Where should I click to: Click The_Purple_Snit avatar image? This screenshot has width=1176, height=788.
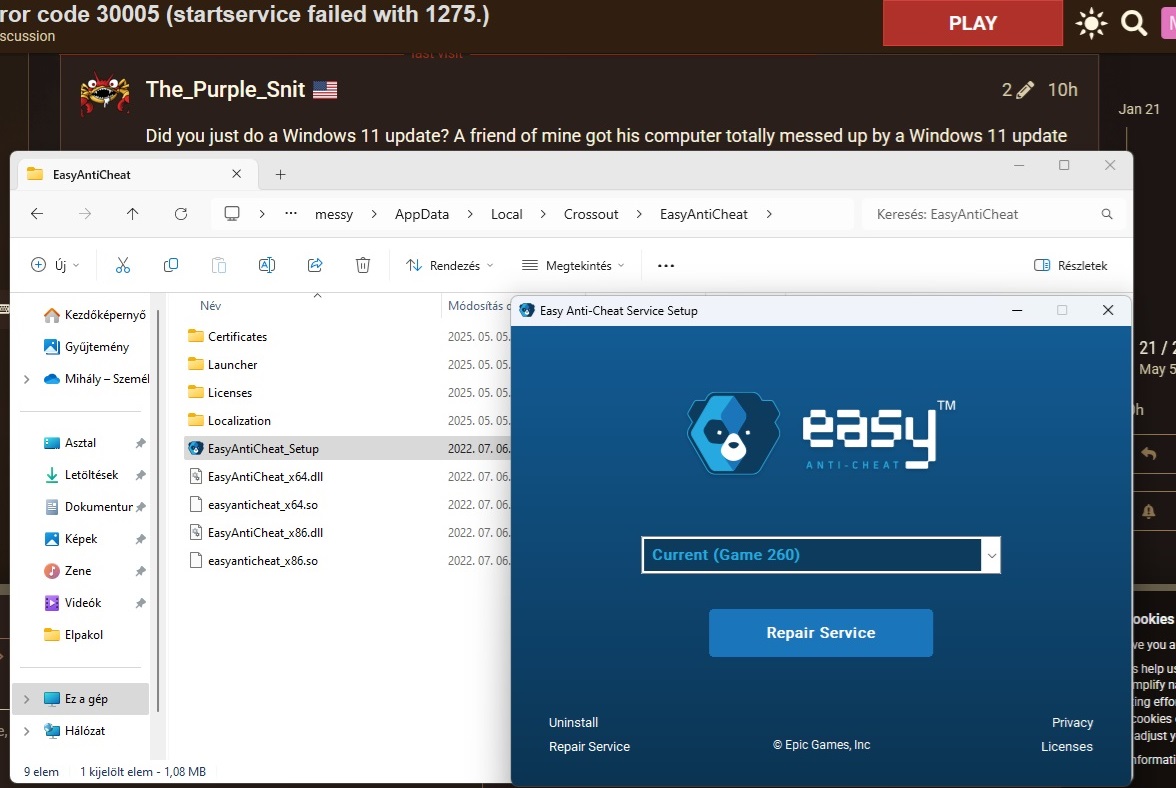[x=105, y=94]
